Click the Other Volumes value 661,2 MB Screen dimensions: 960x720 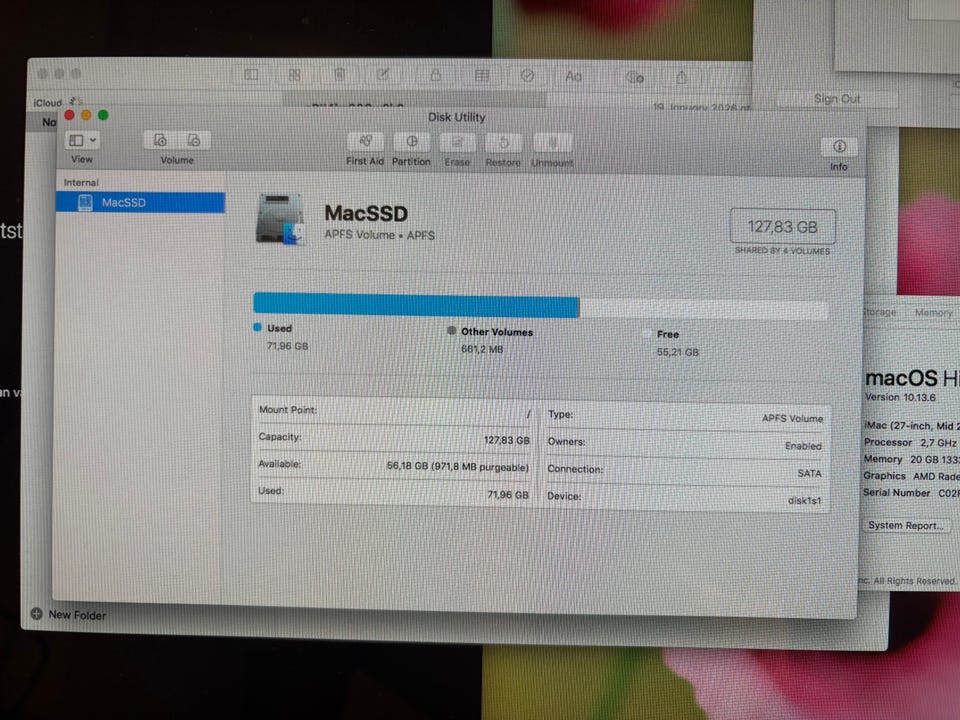click(482, 349)
